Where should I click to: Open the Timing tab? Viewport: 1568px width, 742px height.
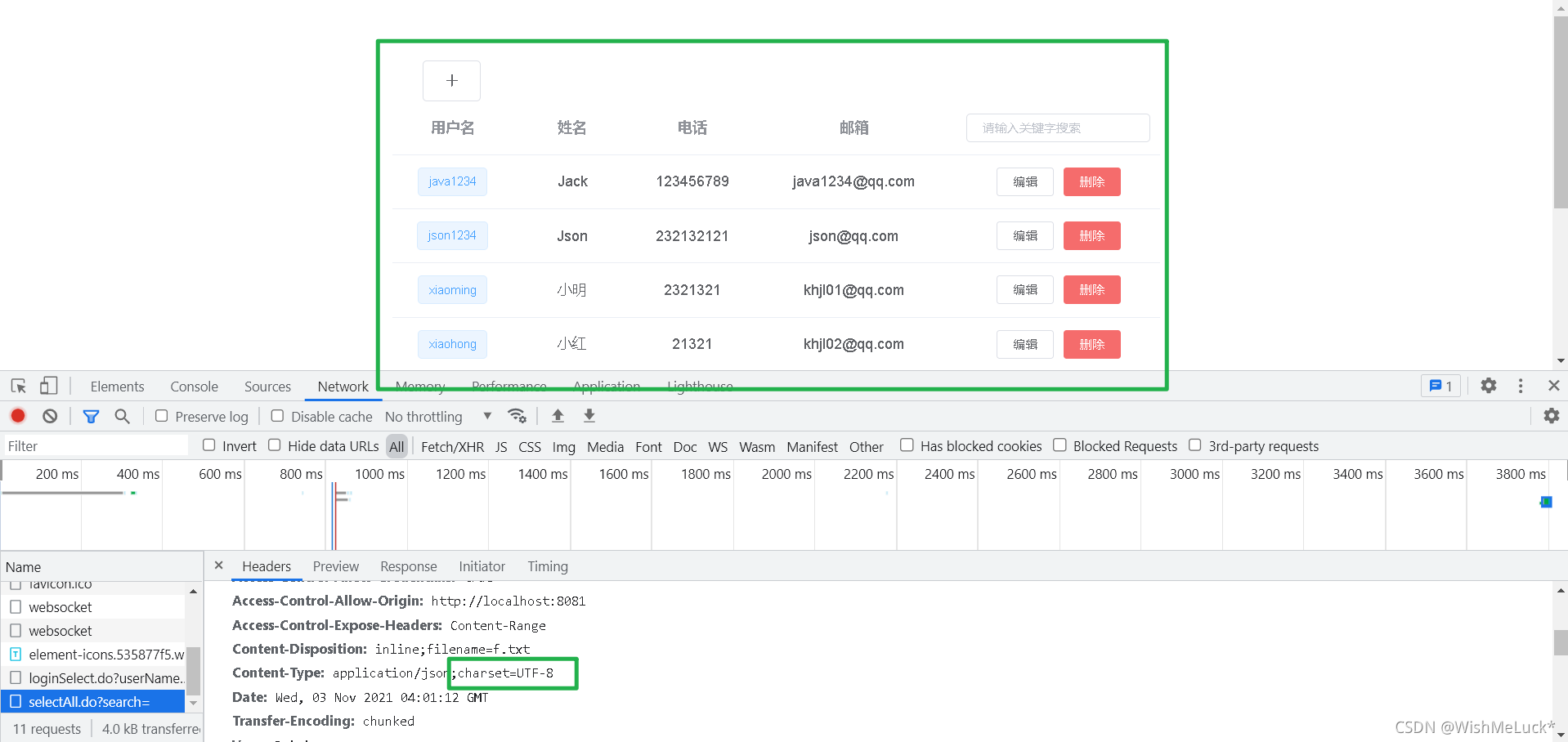click(547, 566)
